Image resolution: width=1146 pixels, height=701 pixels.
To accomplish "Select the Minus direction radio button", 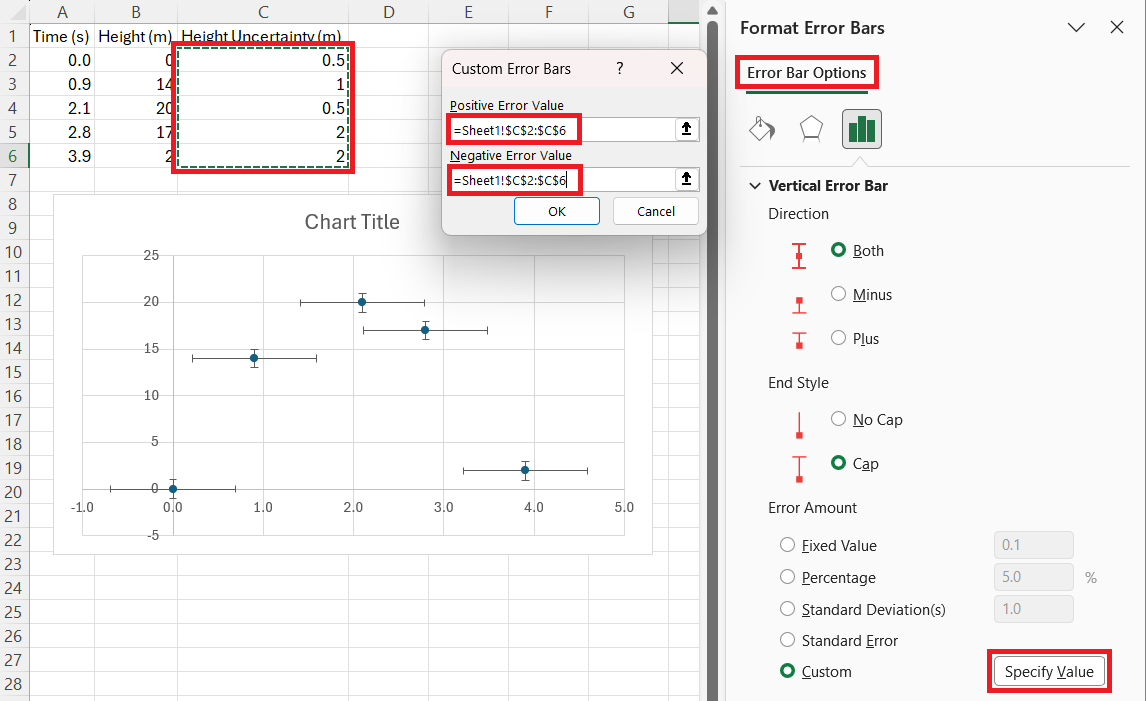I will pyautogui.click(x=838, y=294).
